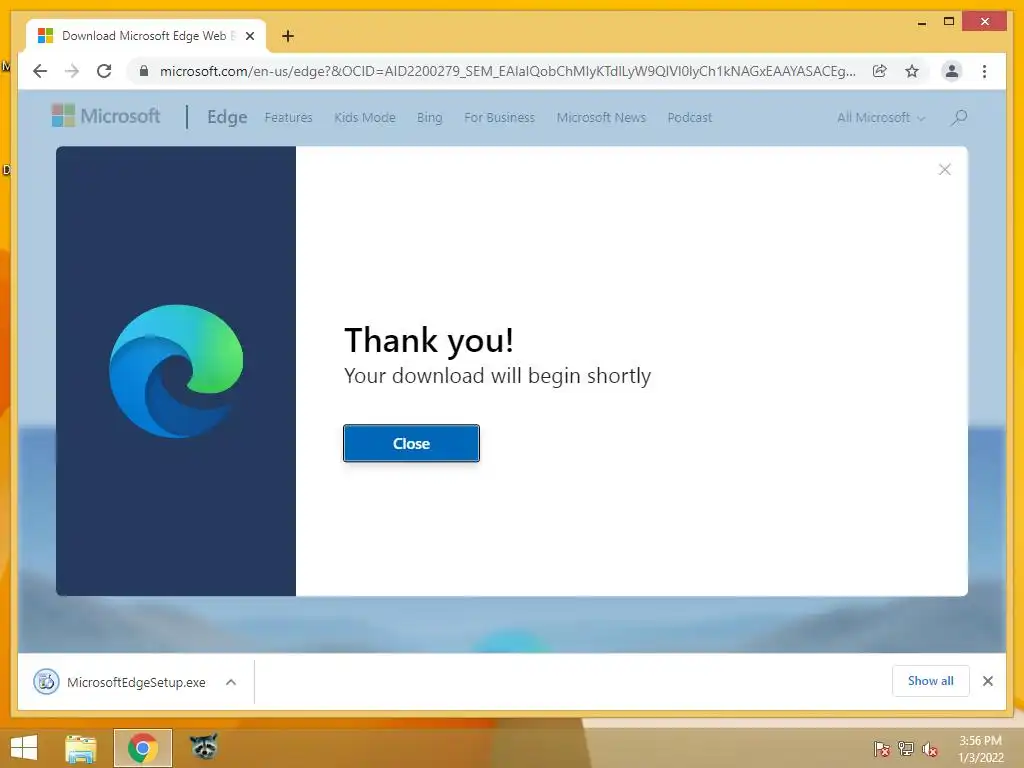Open the taskbar clock showing 3:56 PM

click(980, 749)
